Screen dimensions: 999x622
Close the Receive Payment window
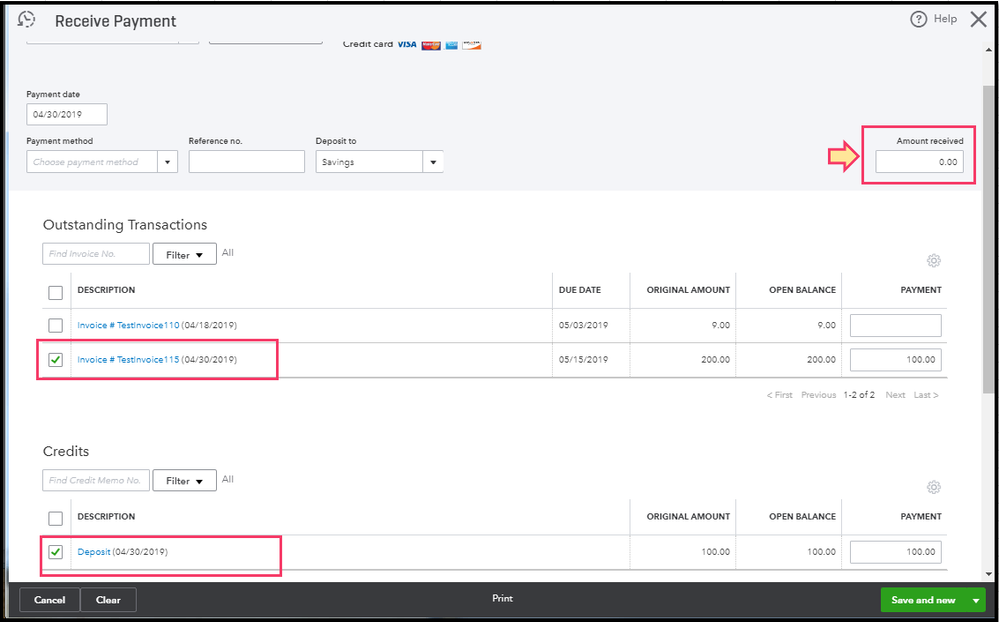tap(978, 19)
